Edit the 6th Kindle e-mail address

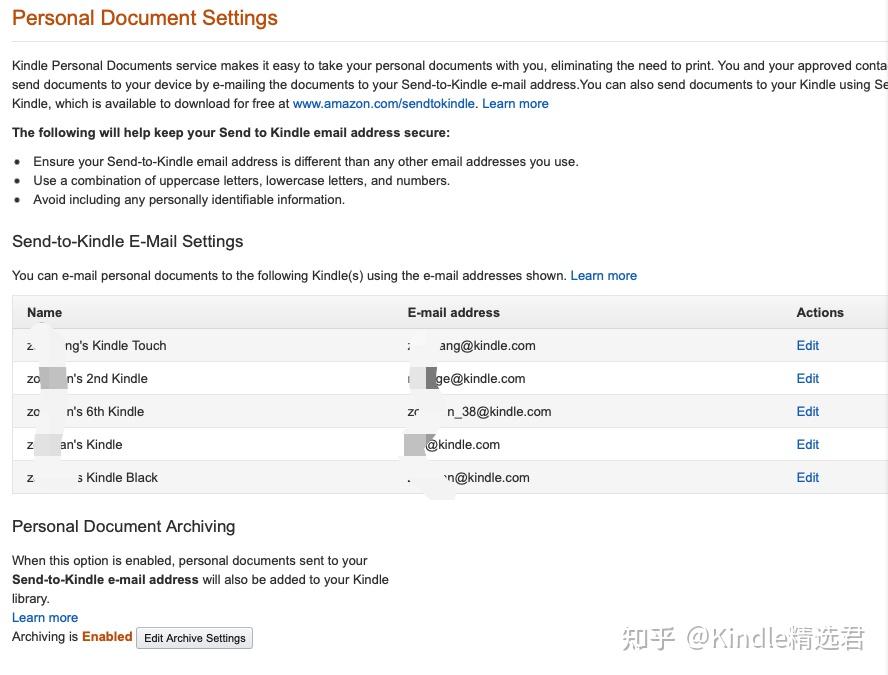click(807, 412)
